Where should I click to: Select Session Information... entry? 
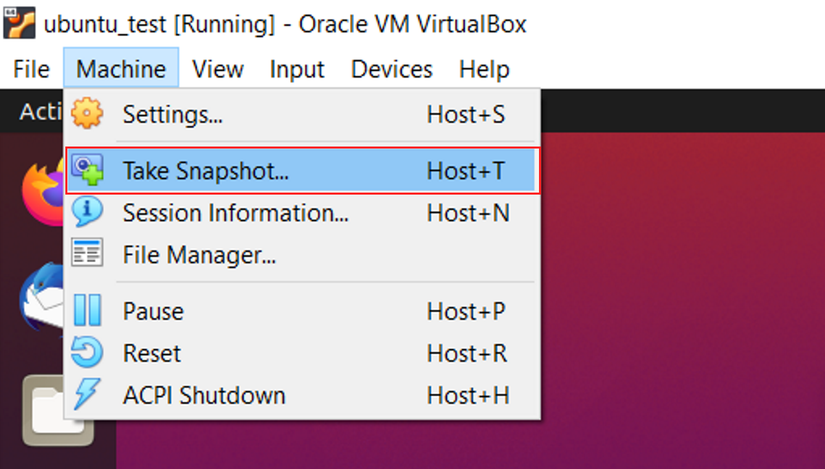pyautogui.click(x=235, y=212)
